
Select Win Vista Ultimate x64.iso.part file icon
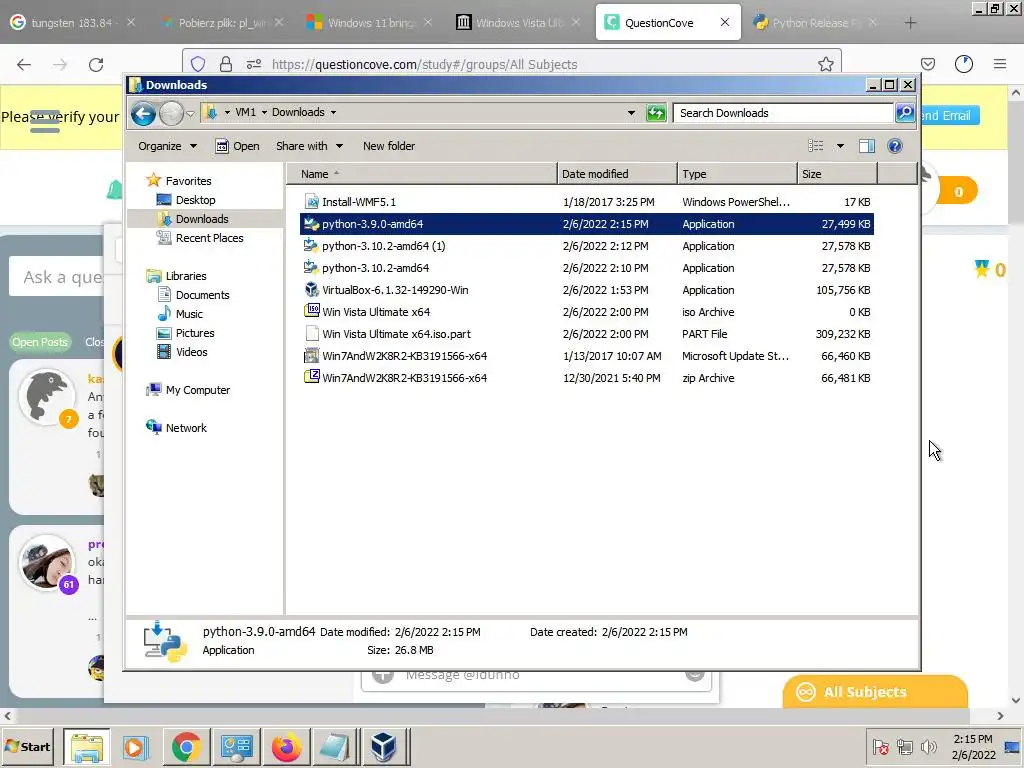[312, 334]
